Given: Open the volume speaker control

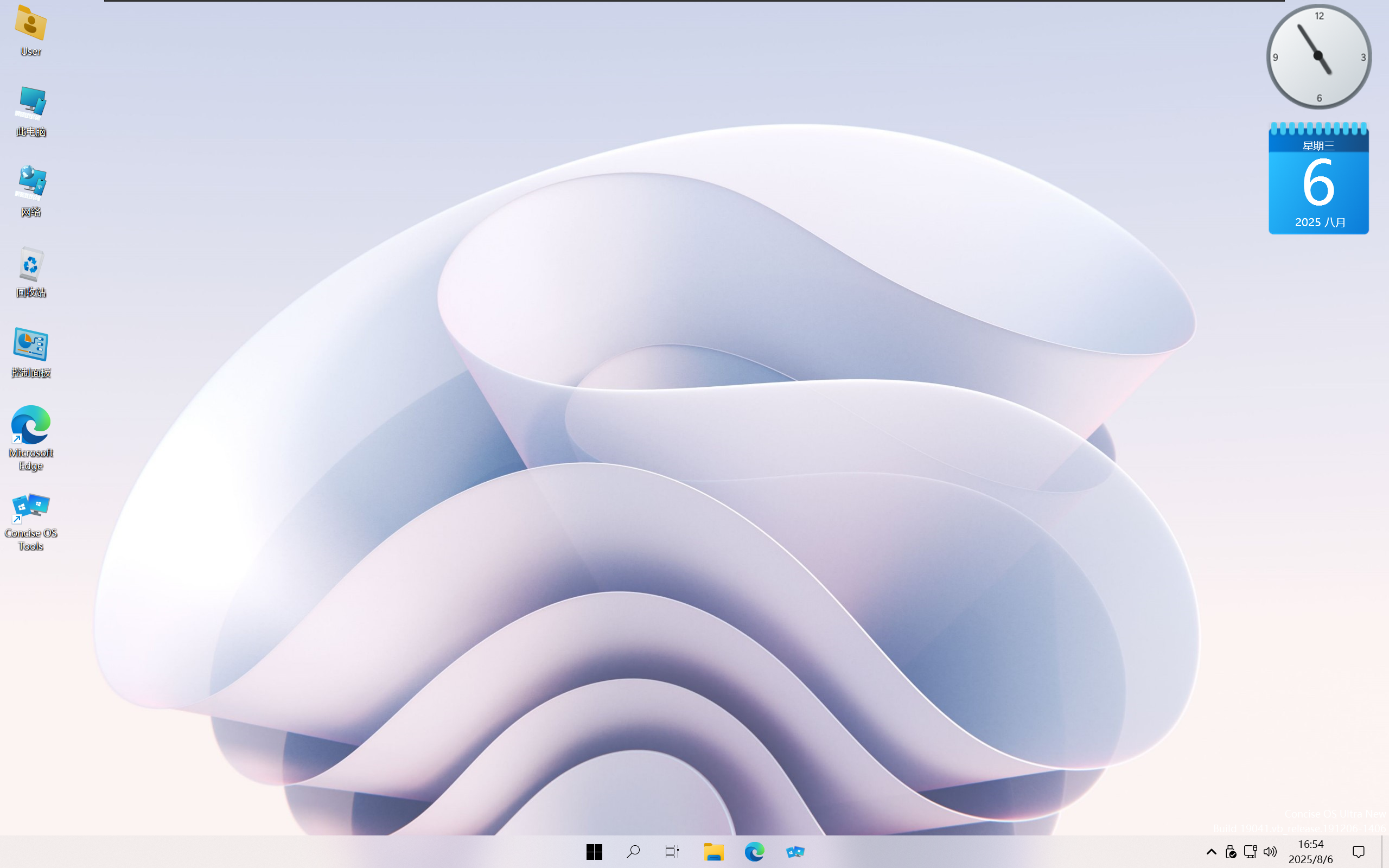Looking at the screenshot, I should pyautogui.click(x=1270, y=851).
